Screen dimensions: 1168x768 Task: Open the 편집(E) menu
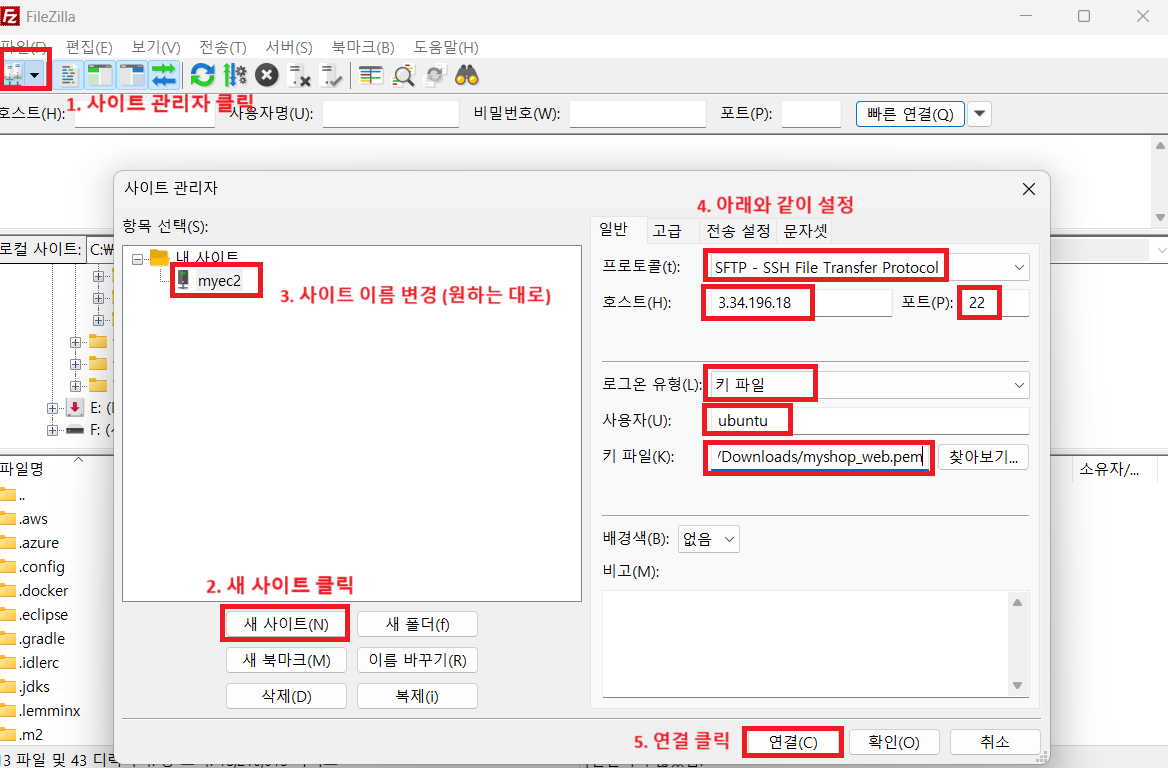pyautogui.click(x=89, y=48)
